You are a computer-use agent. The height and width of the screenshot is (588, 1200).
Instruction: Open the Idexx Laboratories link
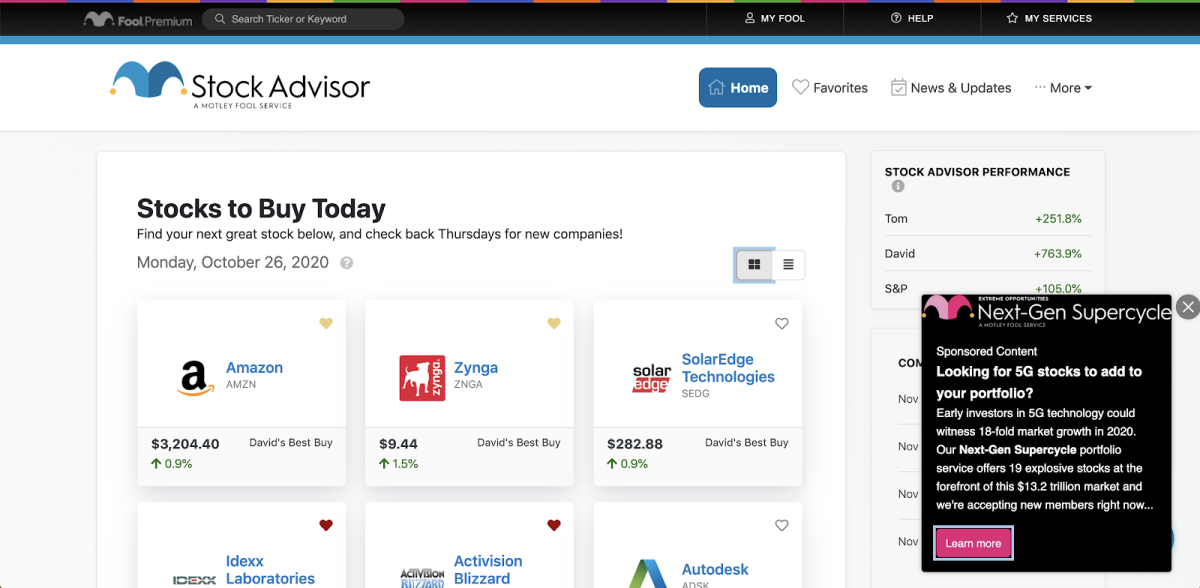tap(270, 570)
